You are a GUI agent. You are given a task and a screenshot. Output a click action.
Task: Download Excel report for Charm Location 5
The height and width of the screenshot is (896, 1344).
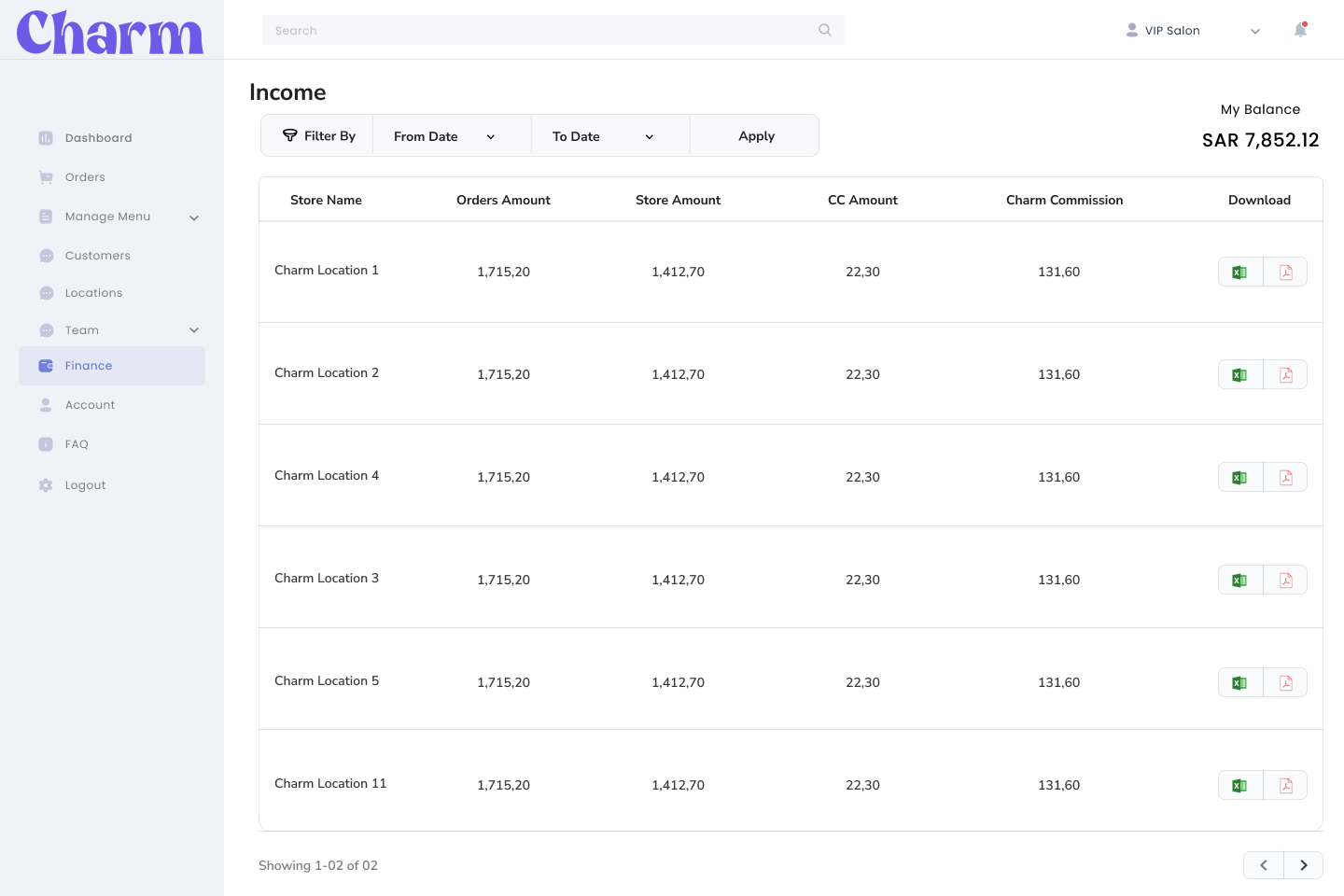[x=1240, y=682]
